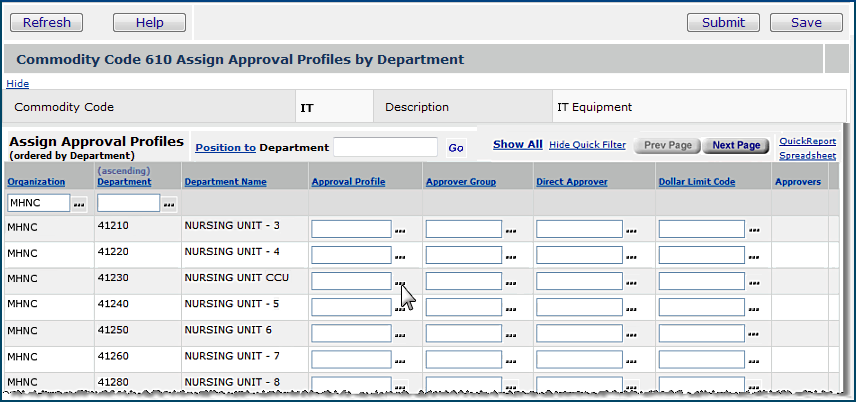856x402 pixels.
Task: Hide Quick Filter row
Action: [x=587, y=145]
